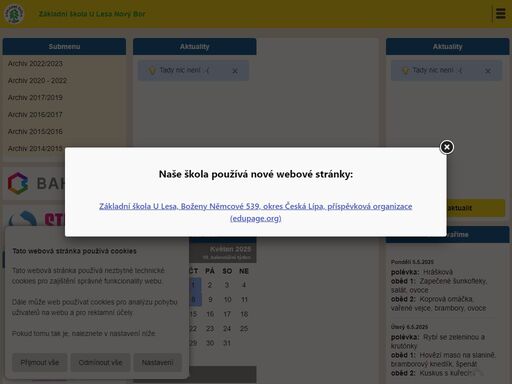Select calendar day 18

(244, 314)
